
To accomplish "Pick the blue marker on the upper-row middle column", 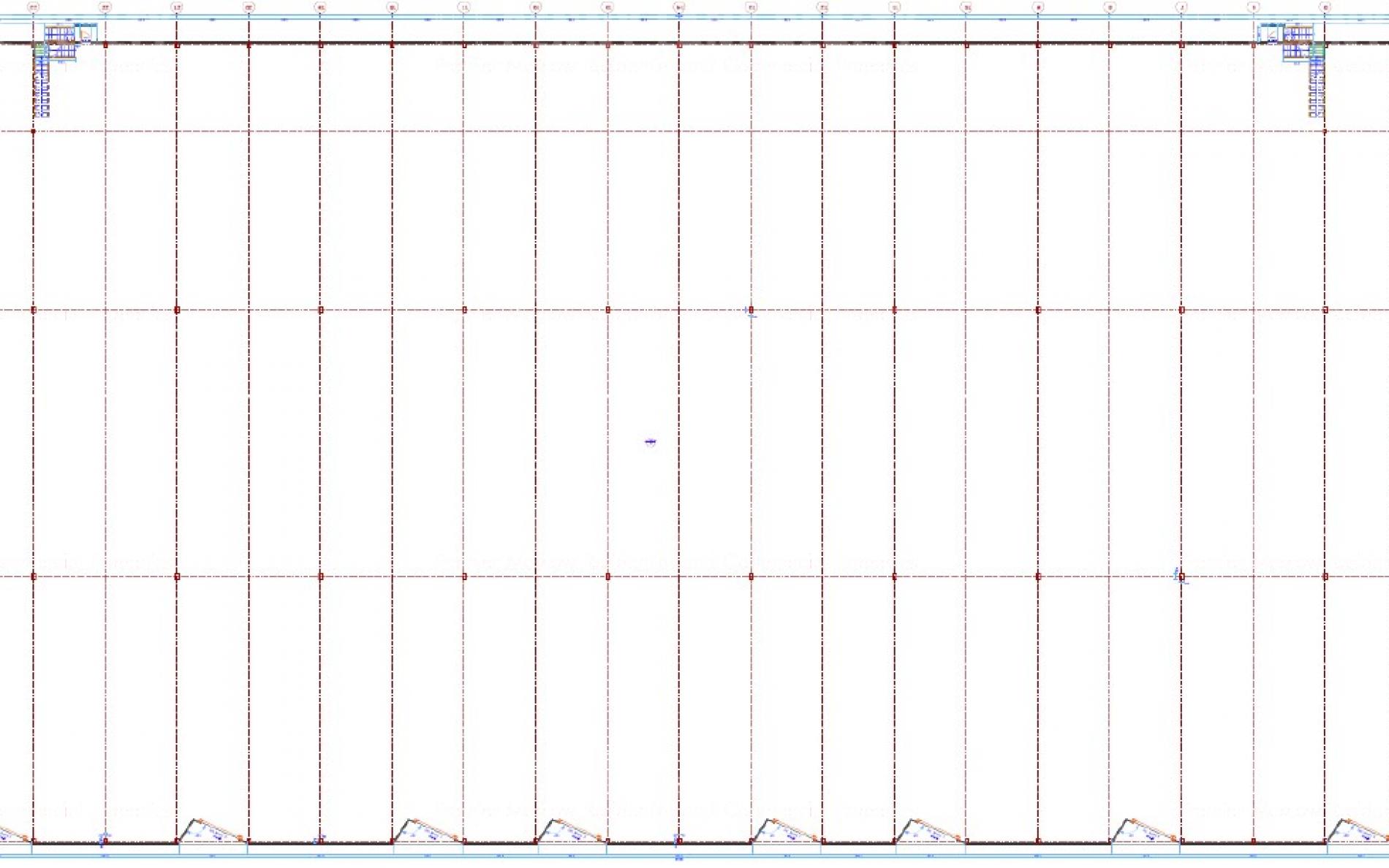I will click(750, 311).
